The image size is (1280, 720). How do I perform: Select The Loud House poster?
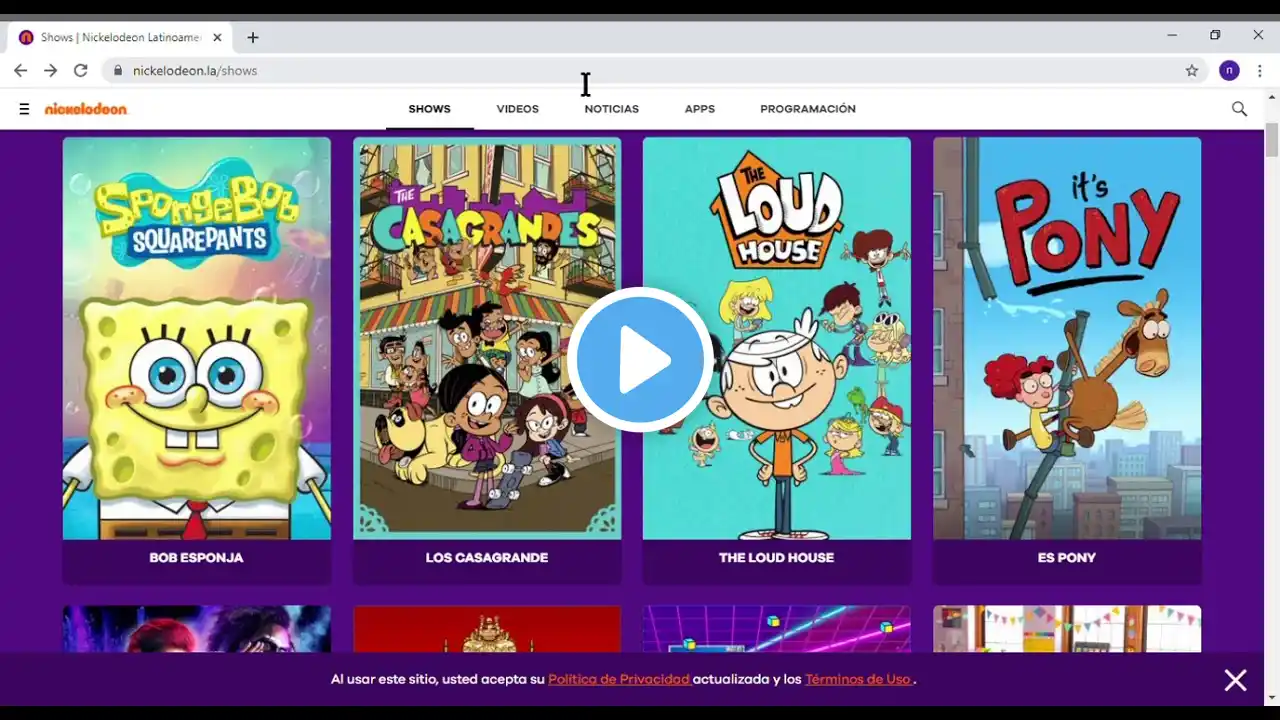point(777,338)
